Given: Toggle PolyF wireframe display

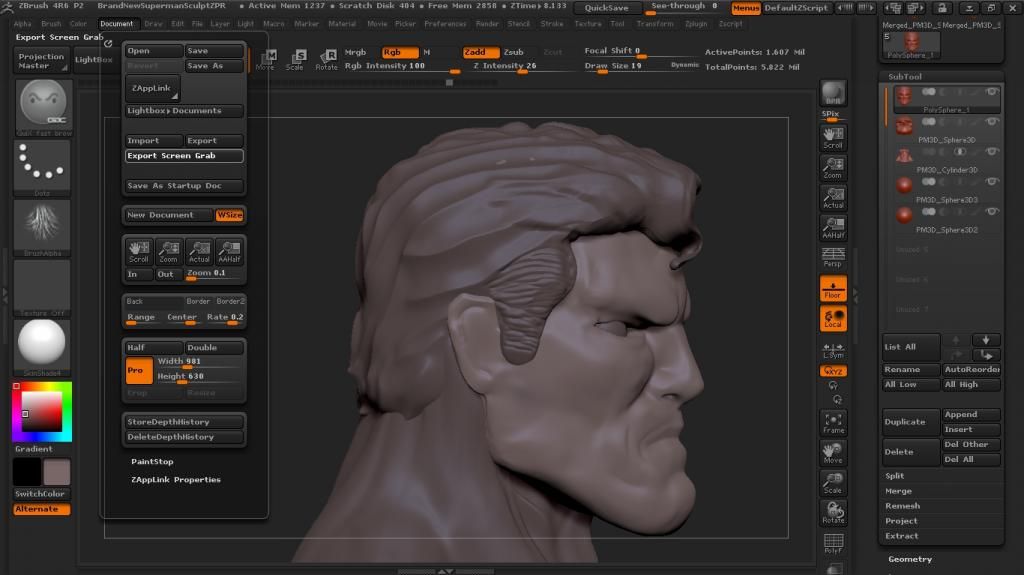Looking at the screenshot, I should click(833, 543).
